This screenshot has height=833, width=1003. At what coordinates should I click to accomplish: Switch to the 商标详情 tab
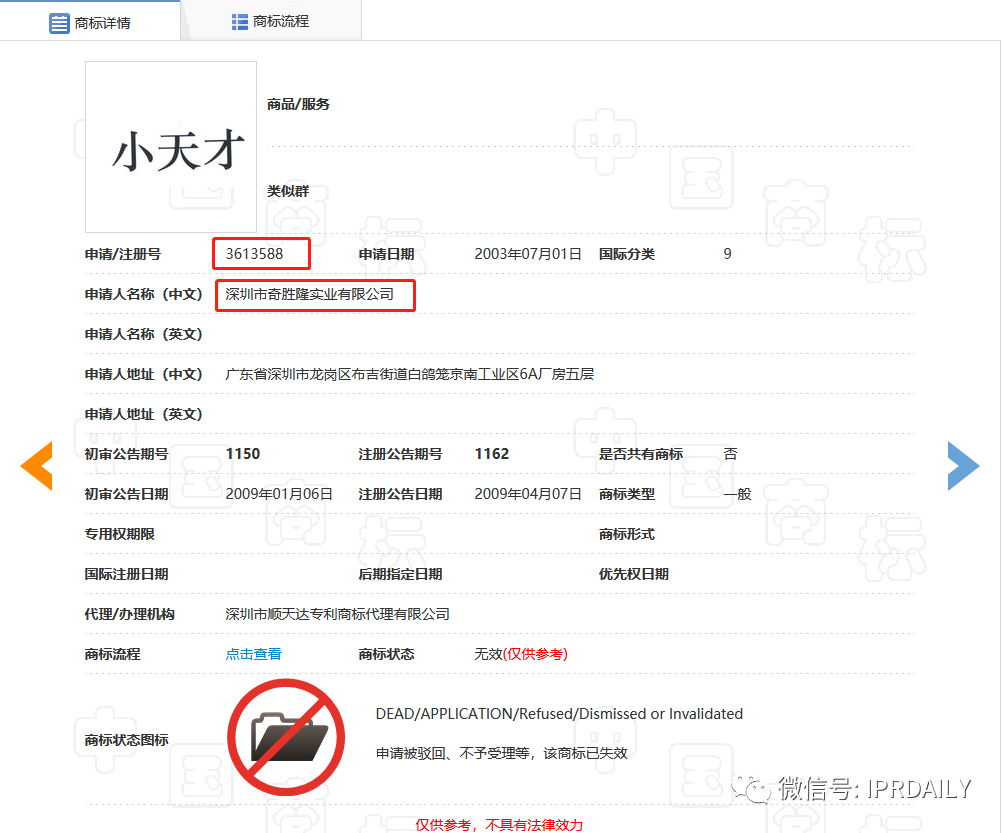[x=90, y=22]
